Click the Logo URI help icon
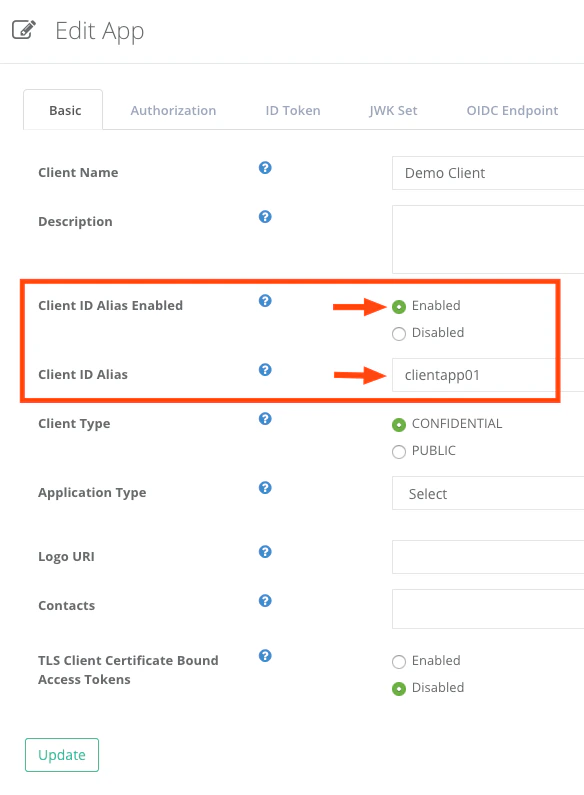Viewport: 584px width, 795px height. [x=265, y=552]
